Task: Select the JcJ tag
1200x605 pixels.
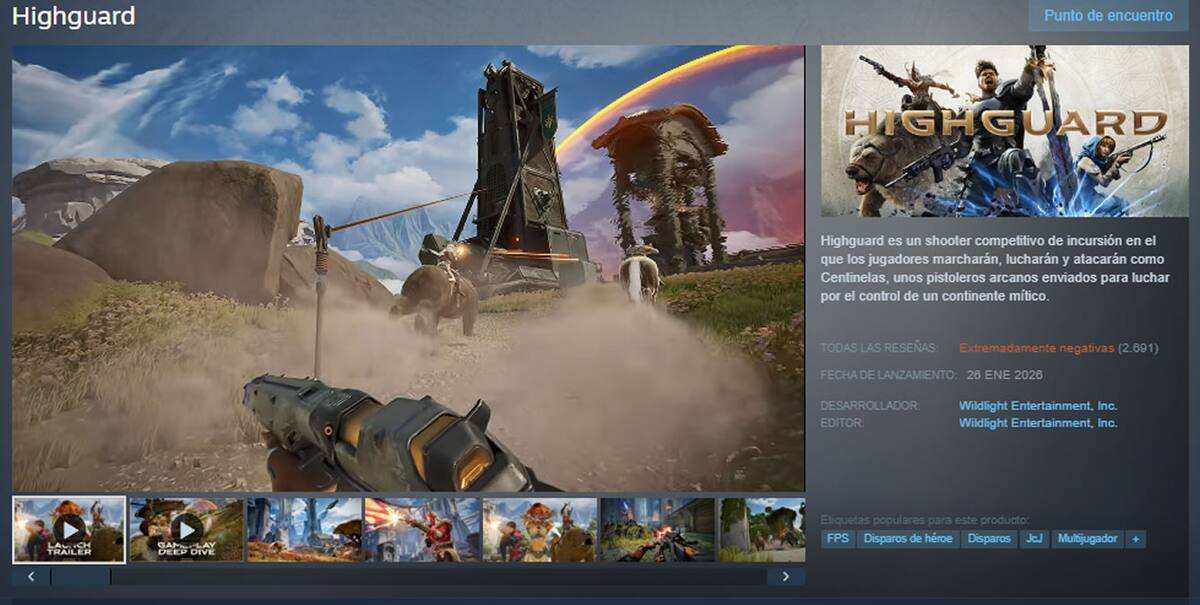Action: click(1034, 539)
